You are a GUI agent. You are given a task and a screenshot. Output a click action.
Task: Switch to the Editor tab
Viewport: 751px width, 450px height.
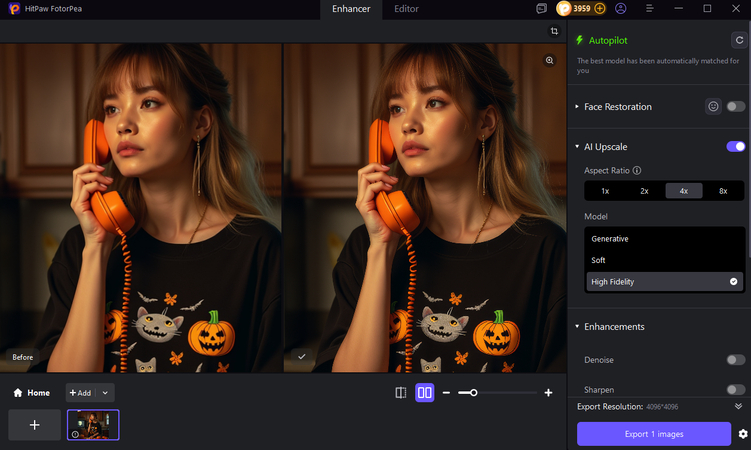tap(406, 9)
